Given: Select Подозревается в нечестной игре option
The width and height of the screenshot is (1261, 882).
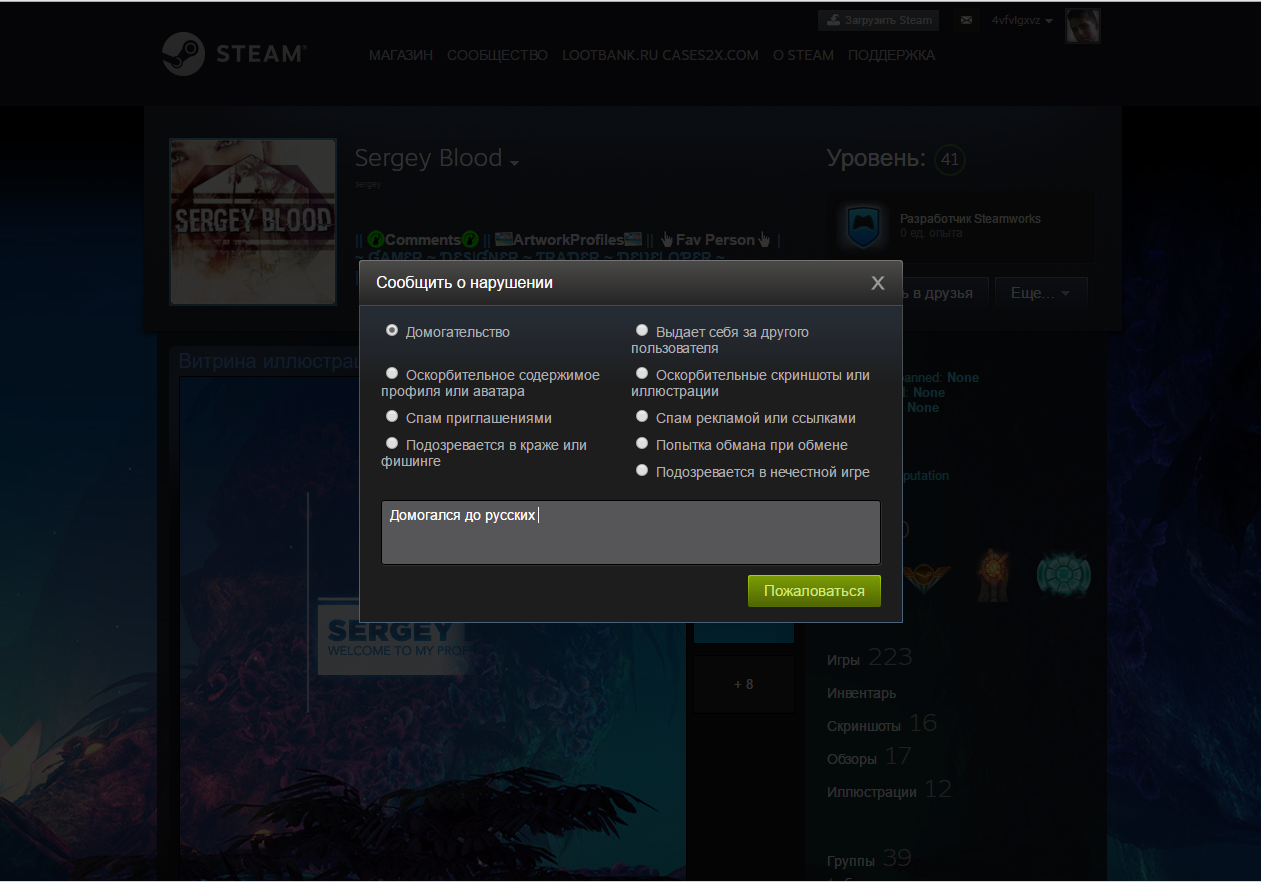Looking at the screenshot, I should pos(642,470).
